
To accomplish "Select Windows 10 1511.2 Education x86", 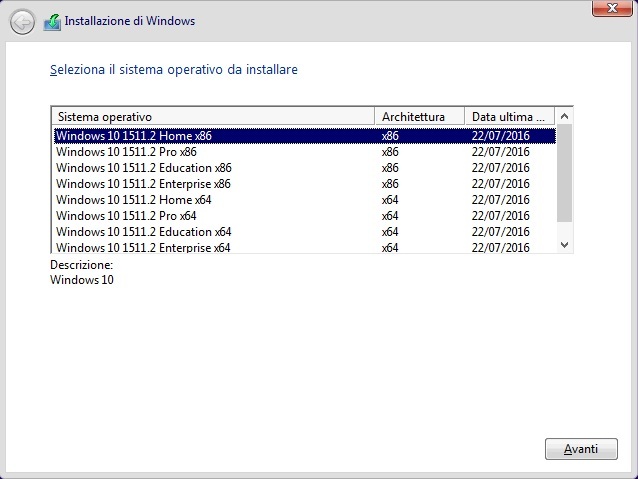I will tap(305, 168).
